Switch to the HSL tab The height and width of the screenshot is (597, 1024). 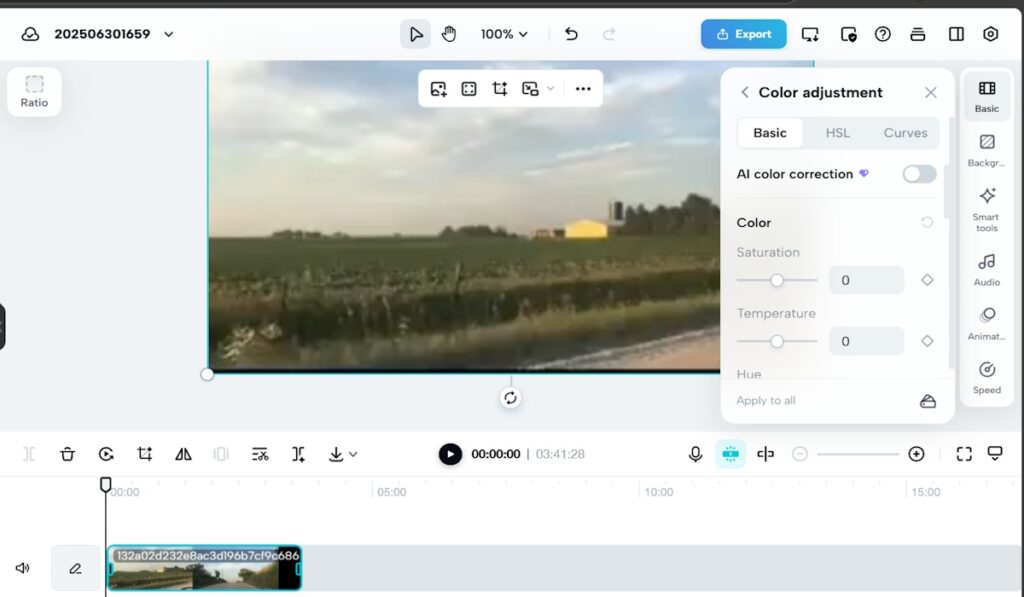(x=837, y=133)
